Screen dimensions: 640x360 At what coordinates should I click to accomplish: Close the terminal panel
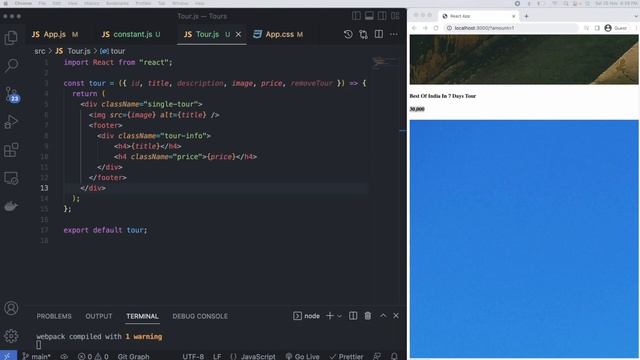tap(396, 316)
